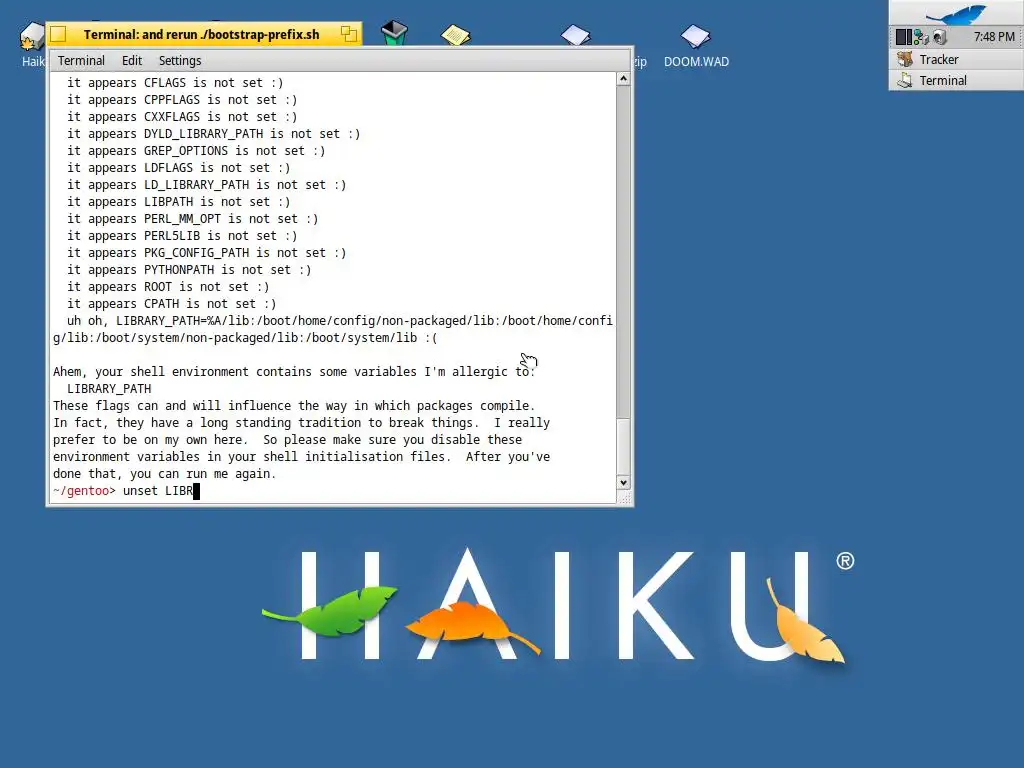Screen dimensions: 1024x768
Task: Click the GREP_OPTIONS line
Action: coord(196,151)
